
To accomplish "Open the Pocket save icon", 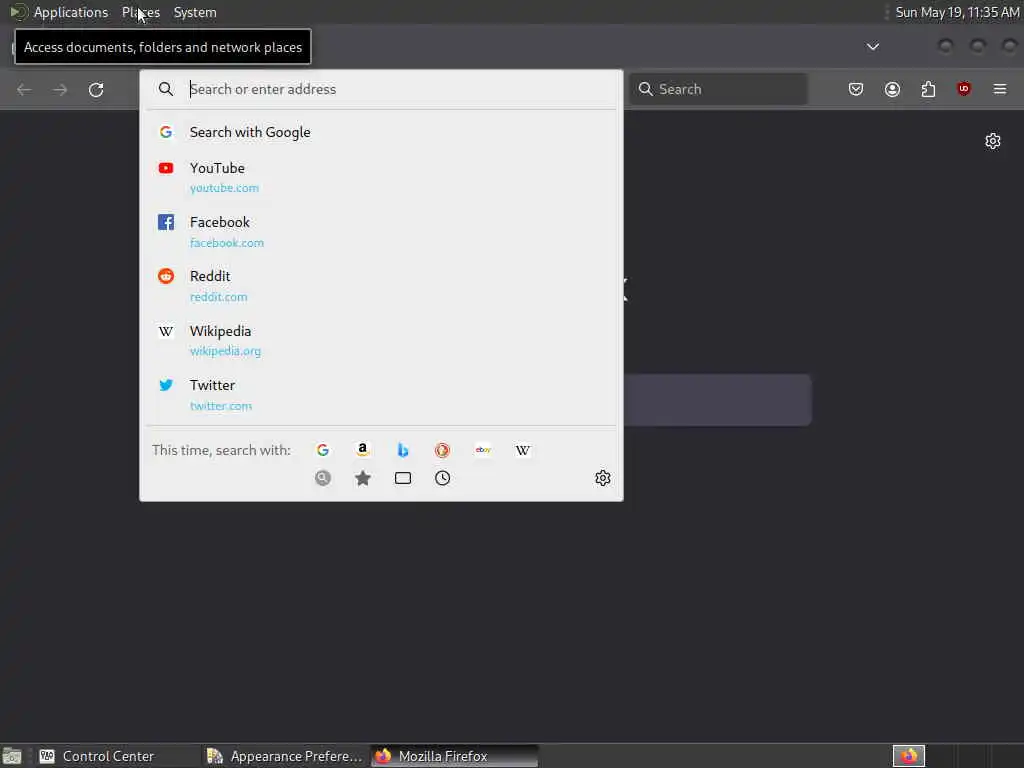I will [856, 89].
